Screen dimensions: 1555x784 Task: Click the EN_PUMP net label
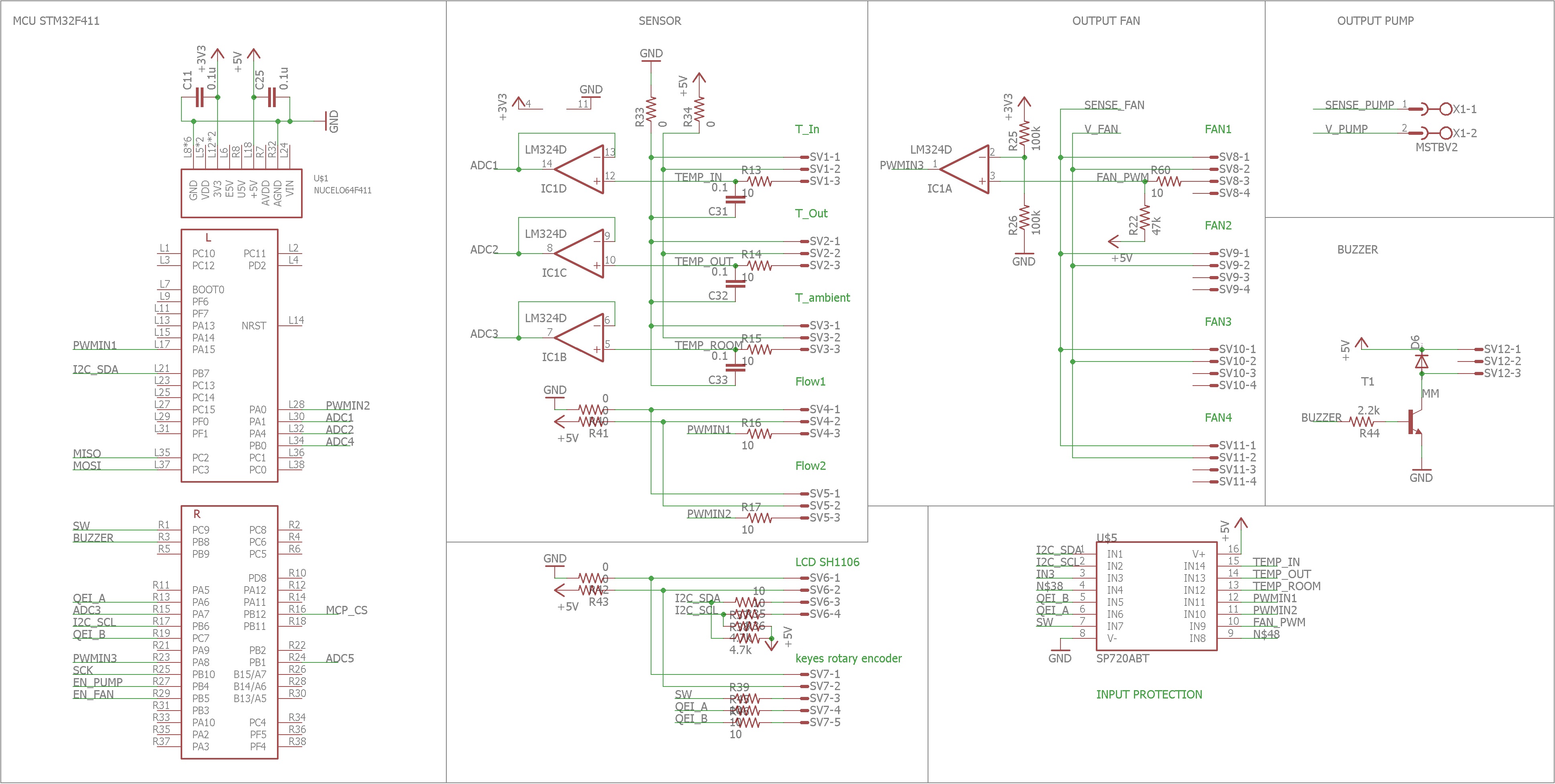pos(98,682)
